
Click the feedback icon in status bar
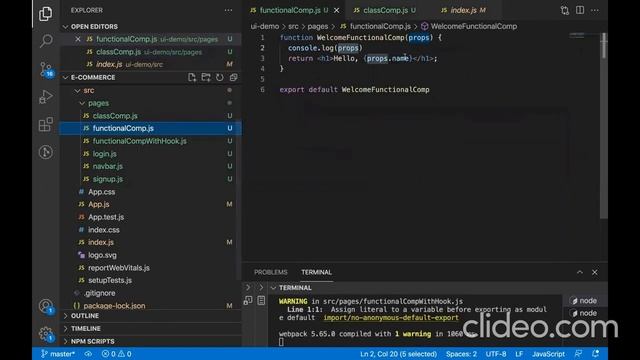[x=578, y=354]
